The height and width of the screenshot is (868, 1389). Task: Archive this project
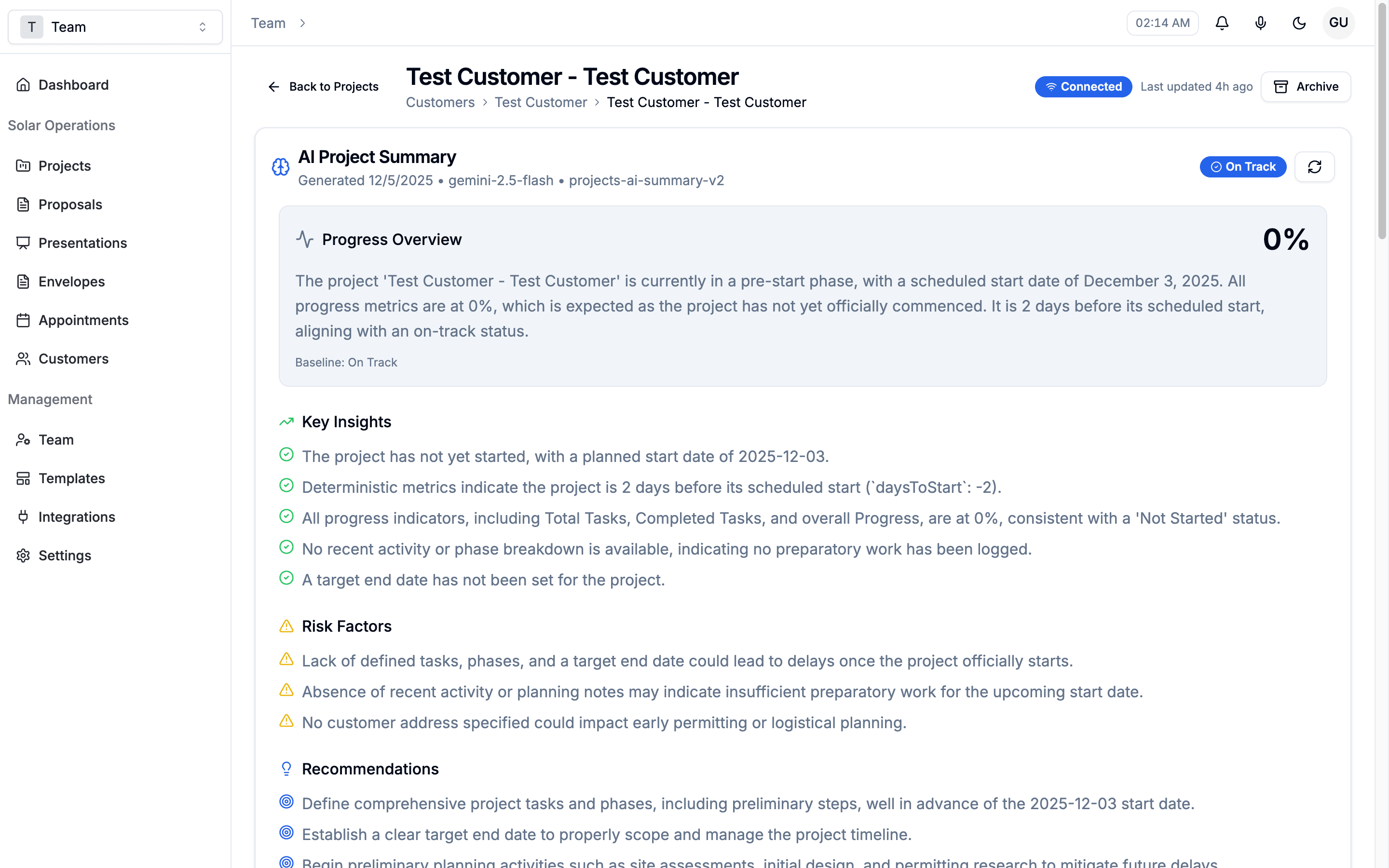(1306, 87)
